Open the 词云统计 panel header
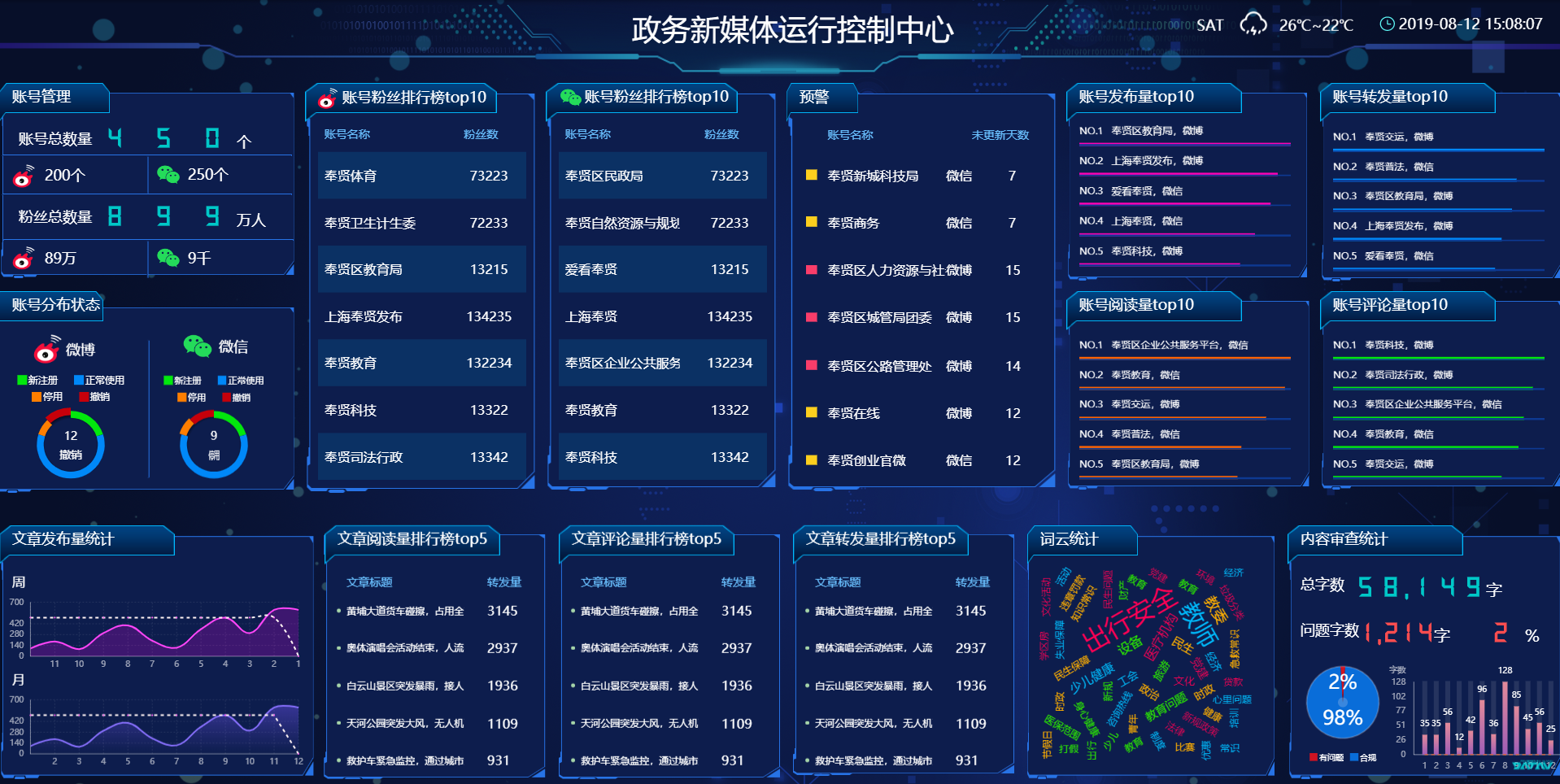1560x784 pixels. (1069, 539)
